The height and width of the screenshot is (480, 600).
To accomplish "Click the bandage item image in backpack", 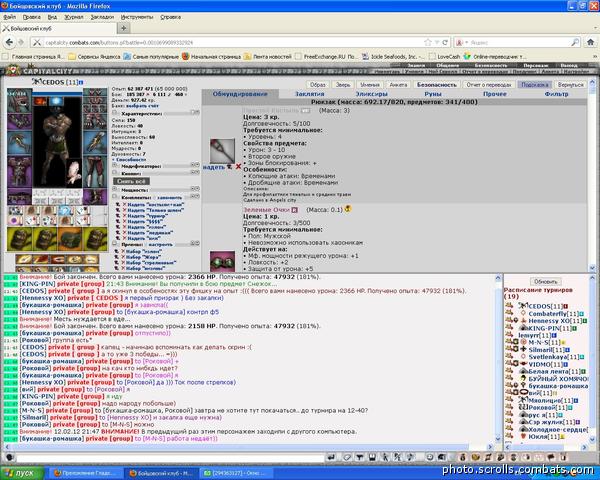I will [x=222, y=151].
